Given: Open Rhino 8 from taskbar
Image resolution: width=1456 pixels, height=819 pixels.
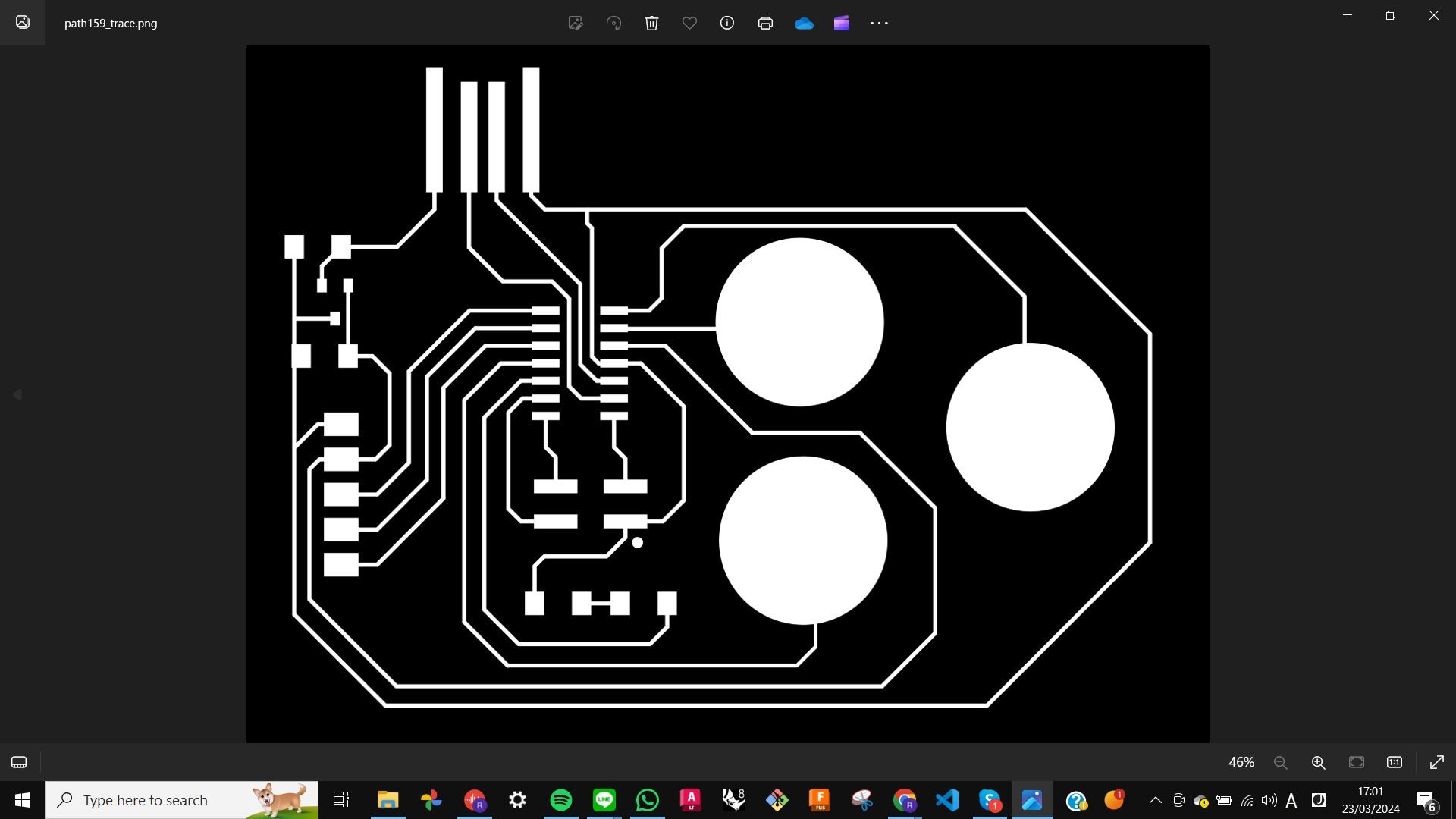Looking at the screenshot, I should pos(733,800).
